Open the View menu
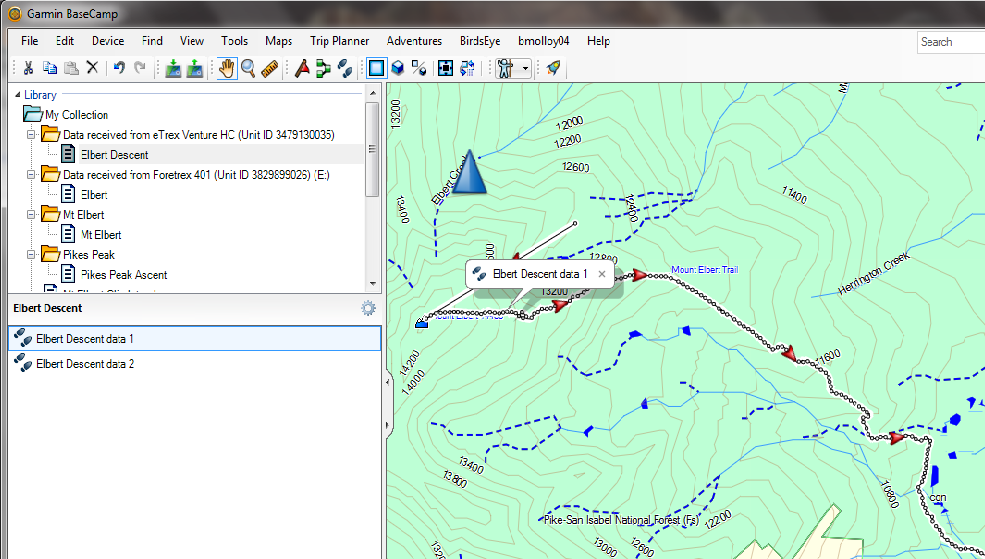Viewport: 985px width, 559px height. [192, 41]
